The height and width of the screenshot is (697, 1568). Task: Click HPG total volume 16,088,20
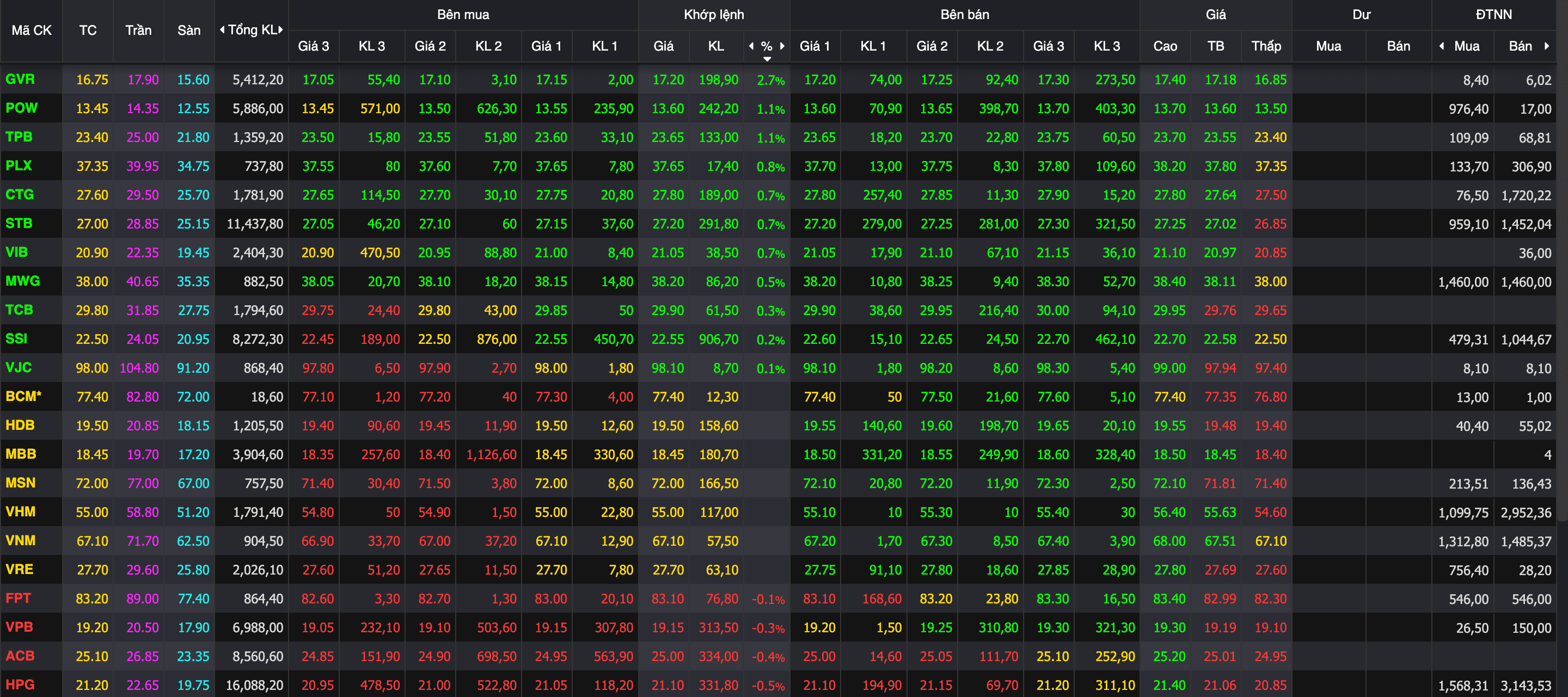point(254,685)
